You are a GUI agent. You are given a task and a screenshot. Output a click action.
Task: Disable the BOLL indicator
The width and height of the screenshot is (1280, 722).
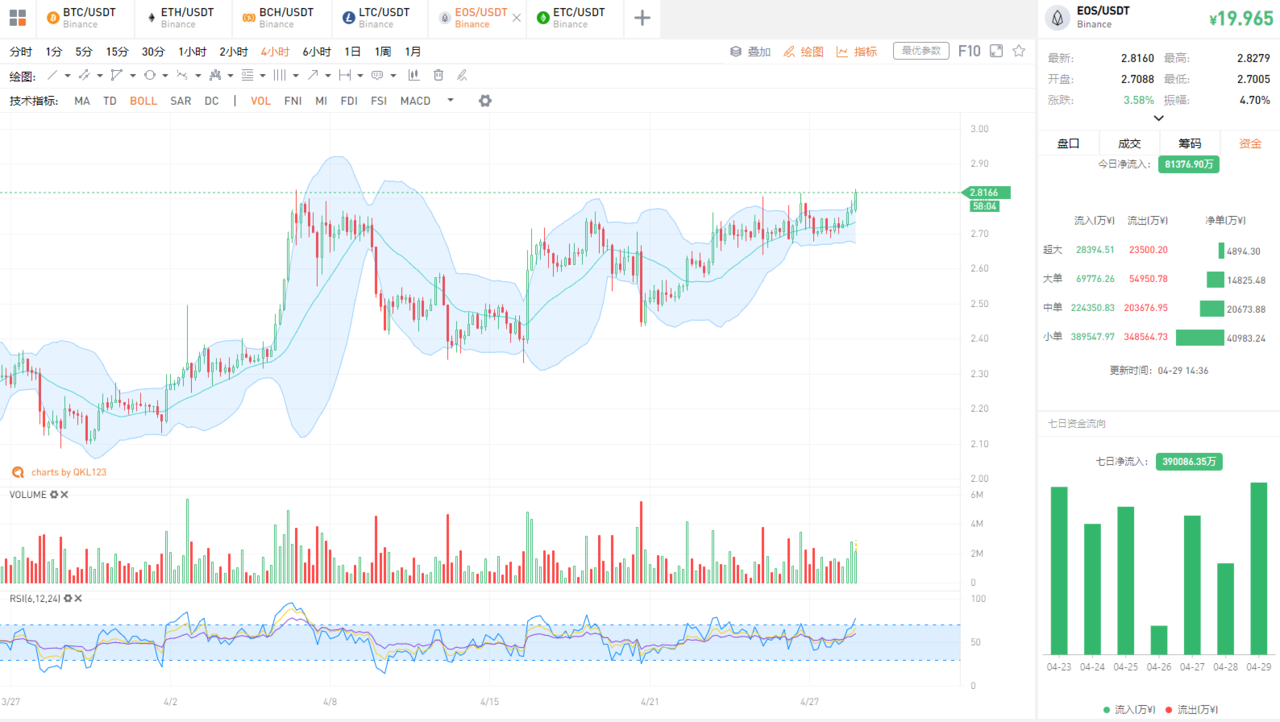143,101
